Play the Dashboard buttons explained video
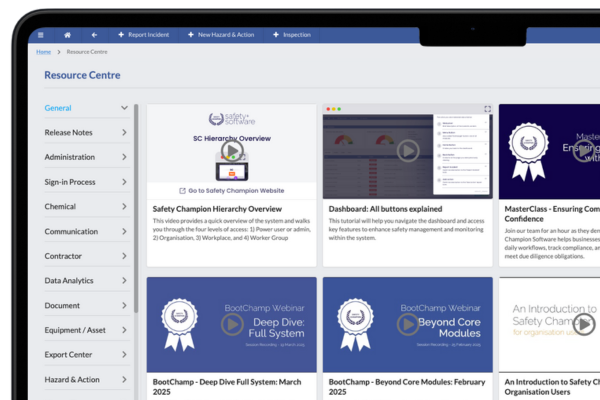This screenshot has height=400, width=600. click(x=407, y=151)
